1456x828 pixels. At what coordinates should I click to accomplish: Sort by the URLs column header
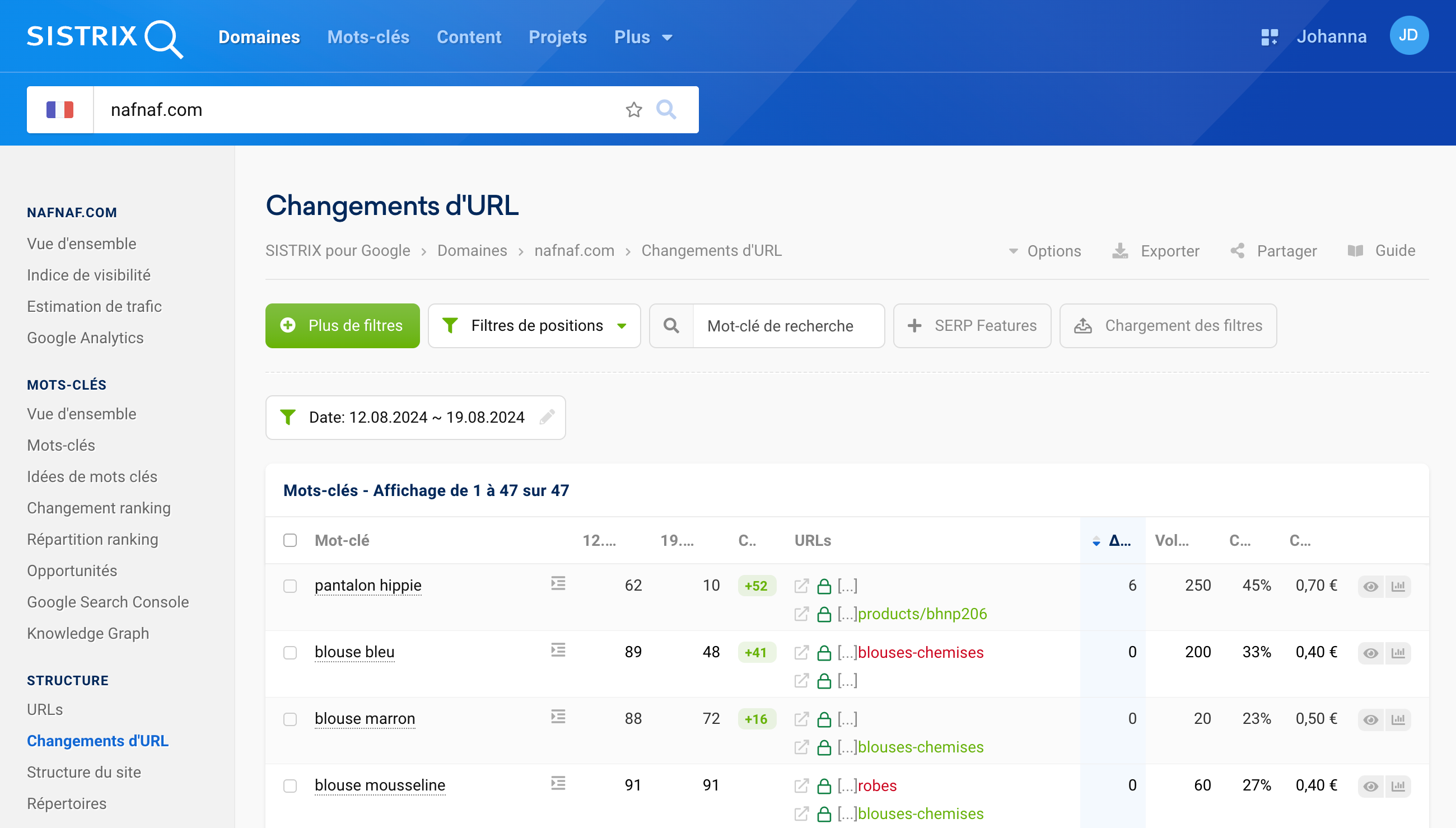tap(813, 540)
